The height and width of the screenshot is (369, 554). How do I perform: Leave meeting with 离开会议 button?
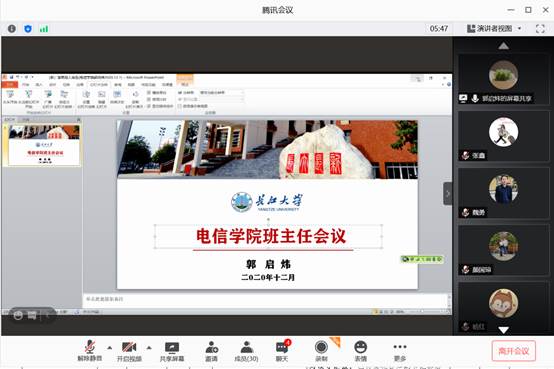[513, 351]
